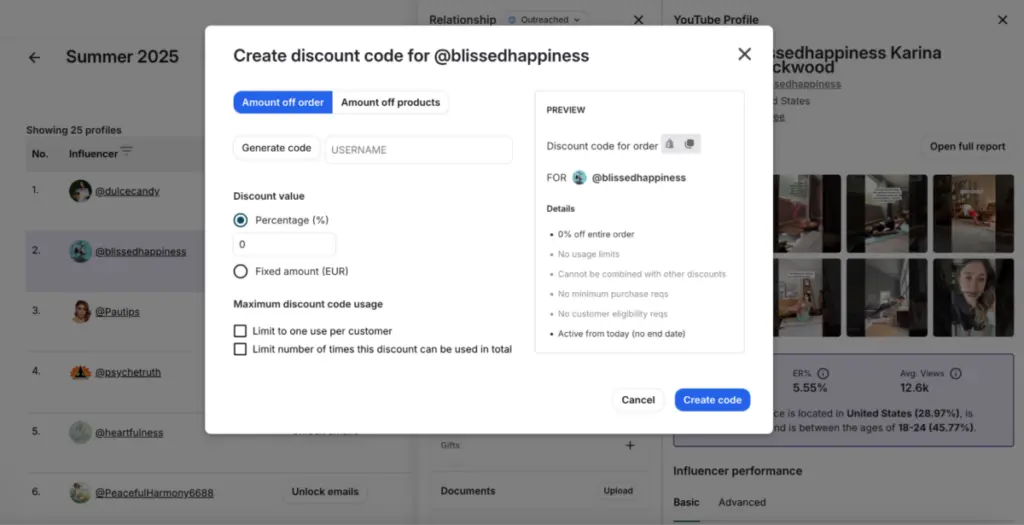
Task: Click the Create code button
Action: pos(712,400)
